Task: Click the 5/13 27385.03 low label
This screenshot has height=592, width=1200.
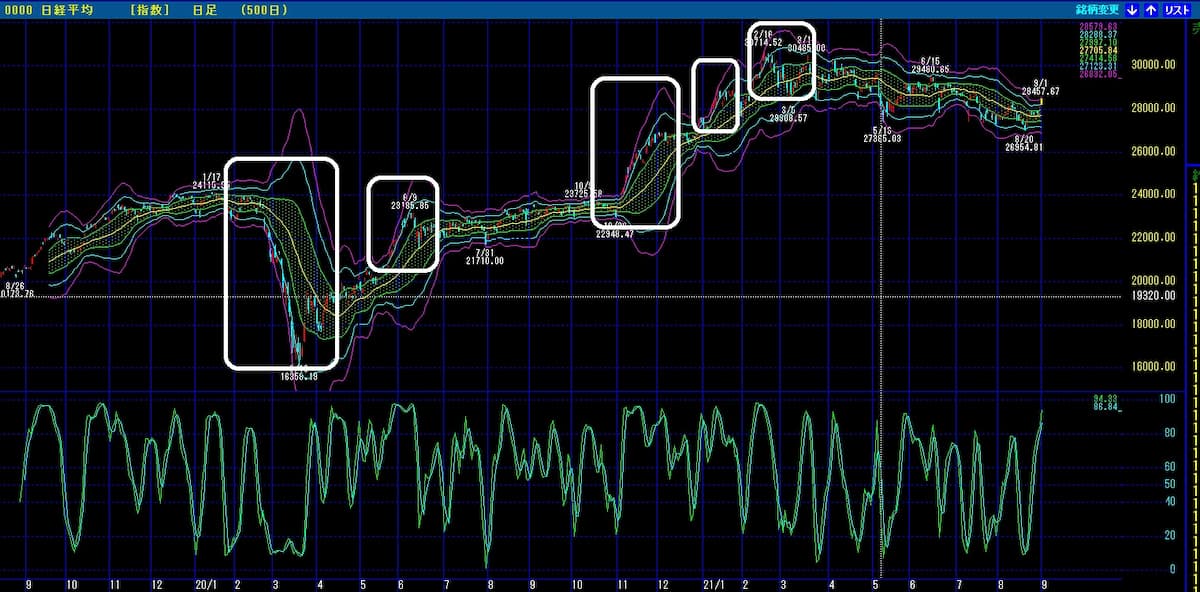Action: pos(882,135)
